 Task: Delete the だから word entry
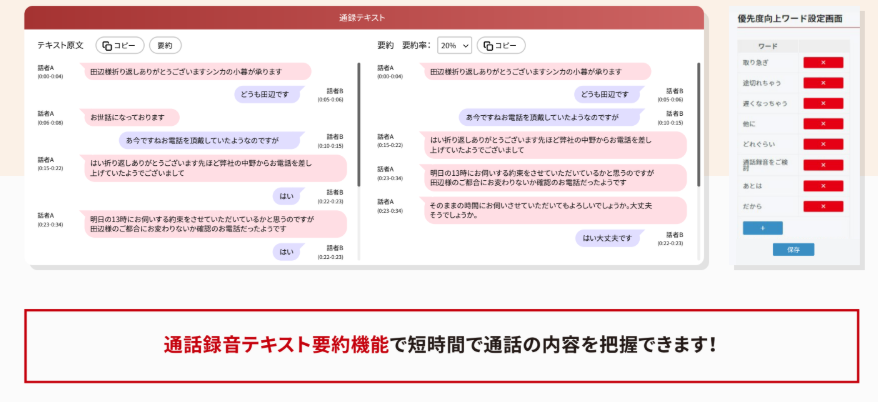[x=823, y=206]
